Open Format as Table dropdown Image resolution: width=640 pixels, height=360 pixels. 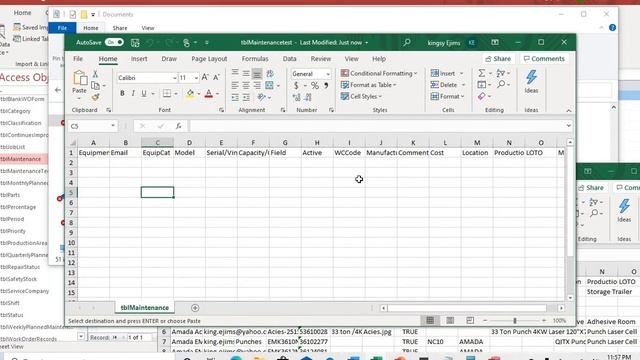369,85
